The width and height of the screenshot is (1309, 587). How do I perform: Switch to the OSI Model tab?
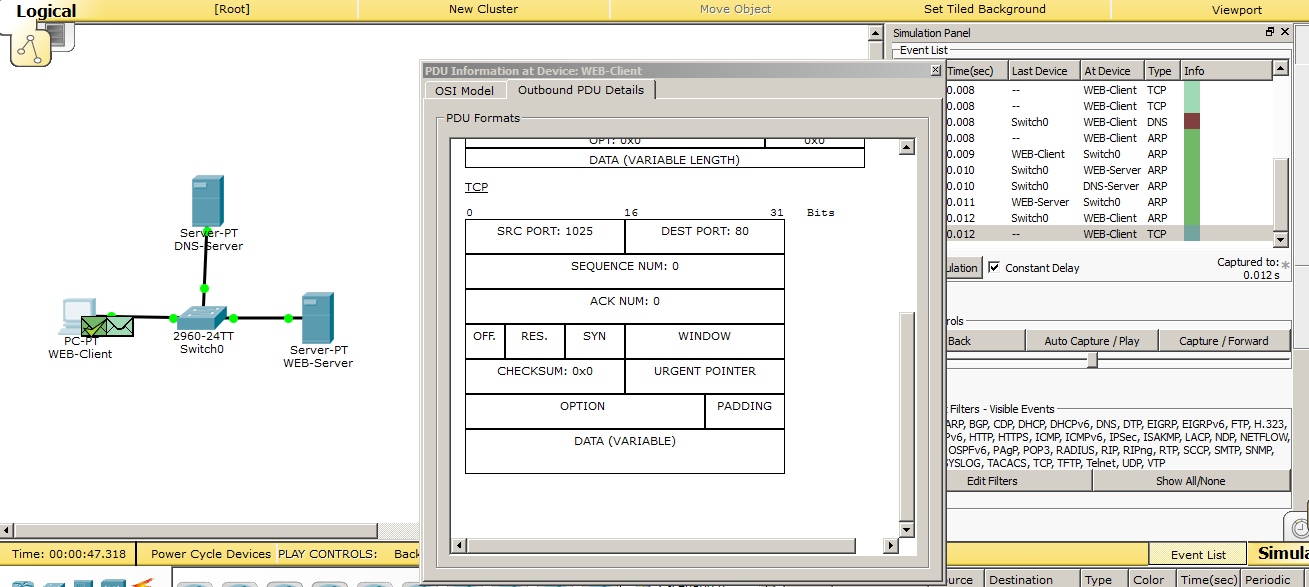(464, 90)
